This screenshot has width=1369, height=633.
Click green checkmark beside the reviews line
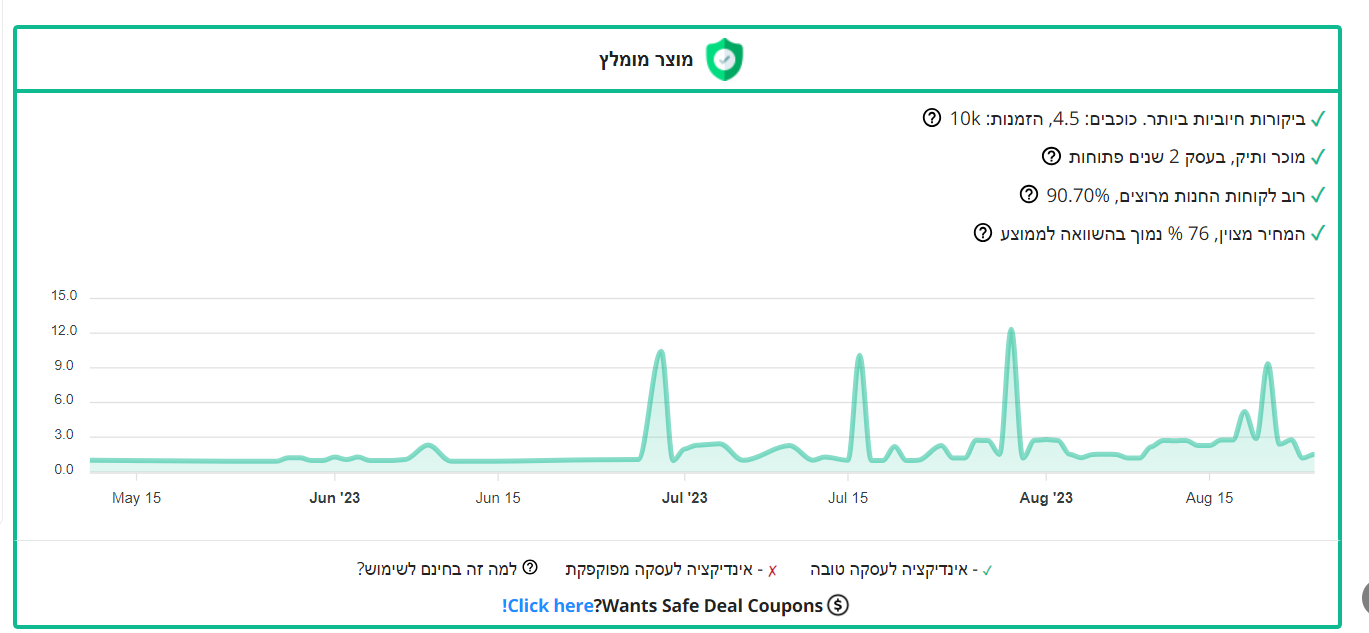(x=1318, y=119)
